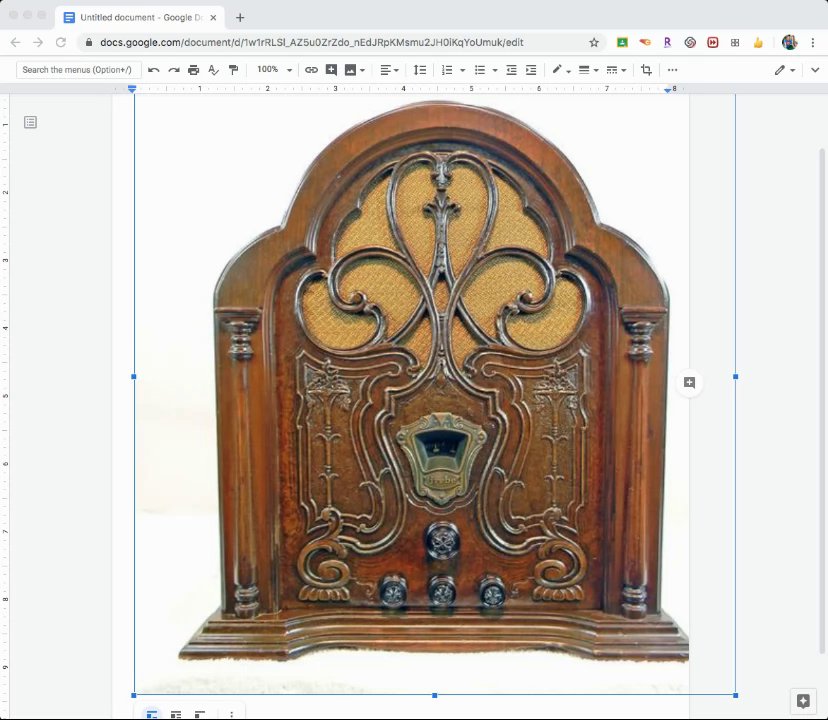Click the selected vintage radio image
Viewport: 828px width, 720px height.
point(435,395)
